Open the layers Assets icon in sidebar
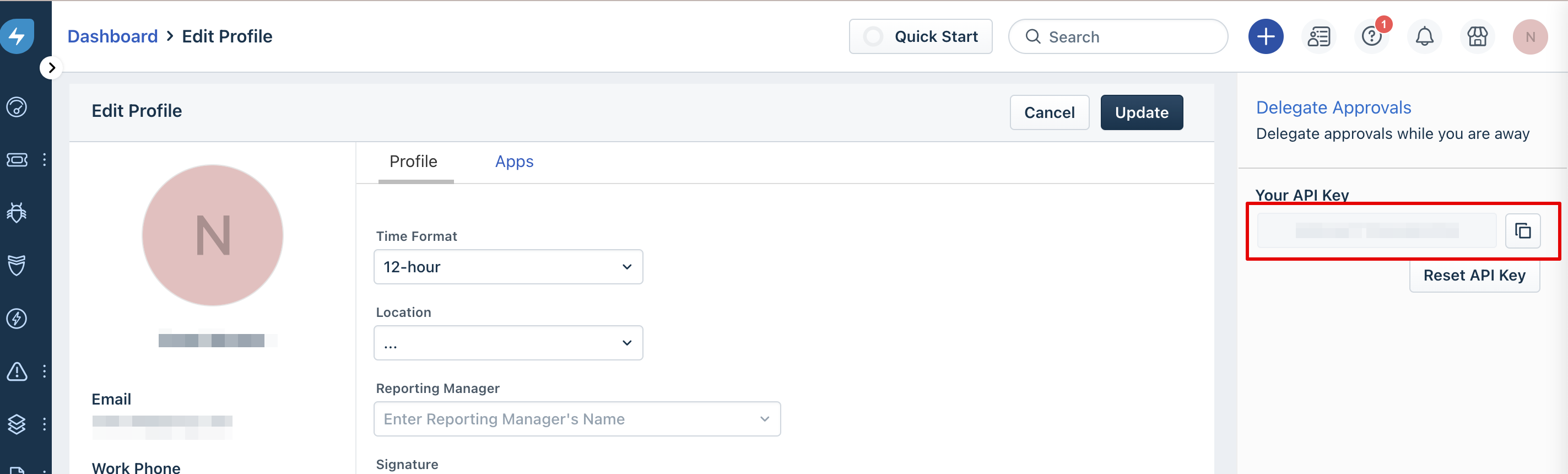 click(x=17, y=423)
